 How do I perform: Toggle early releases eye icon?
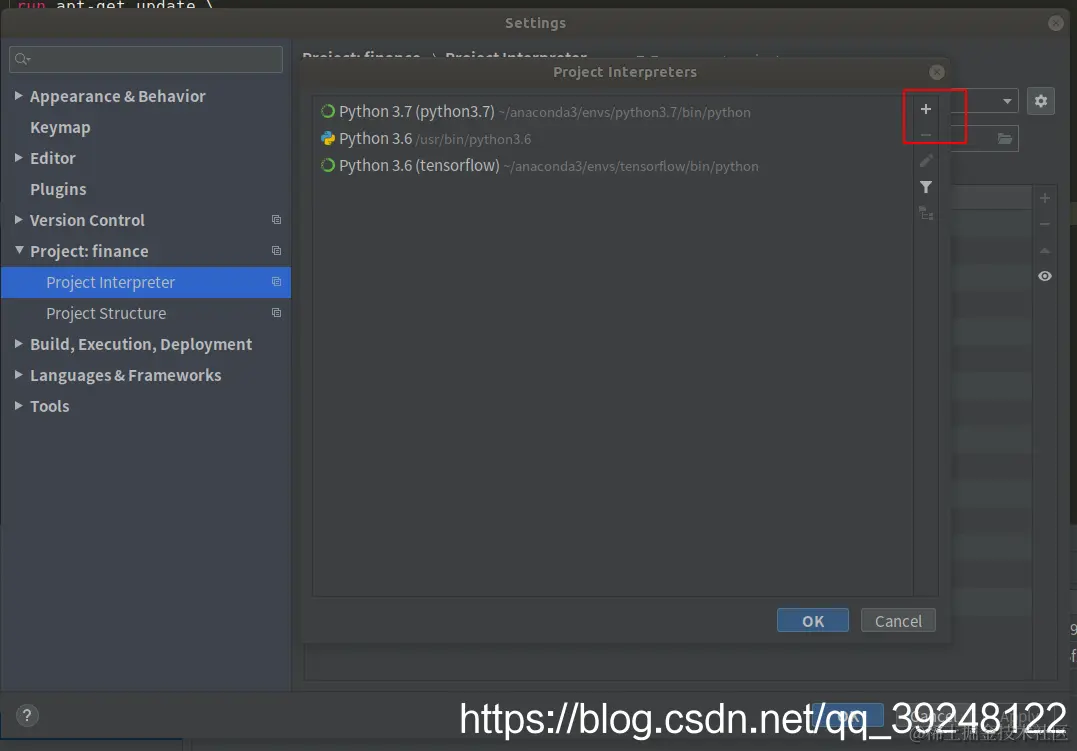pyautogui.click(x=1045, y=276)
